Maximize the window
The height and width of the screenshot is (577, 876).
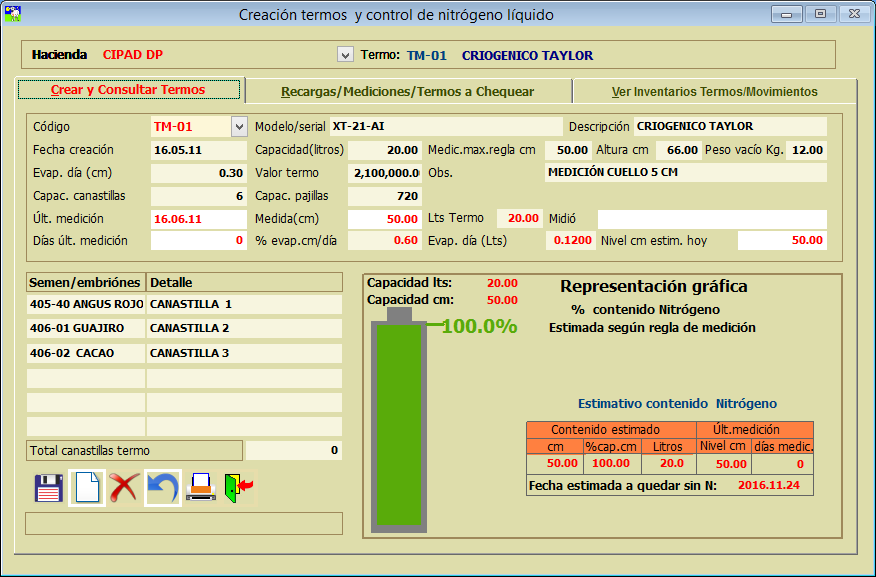pos(820,14)
